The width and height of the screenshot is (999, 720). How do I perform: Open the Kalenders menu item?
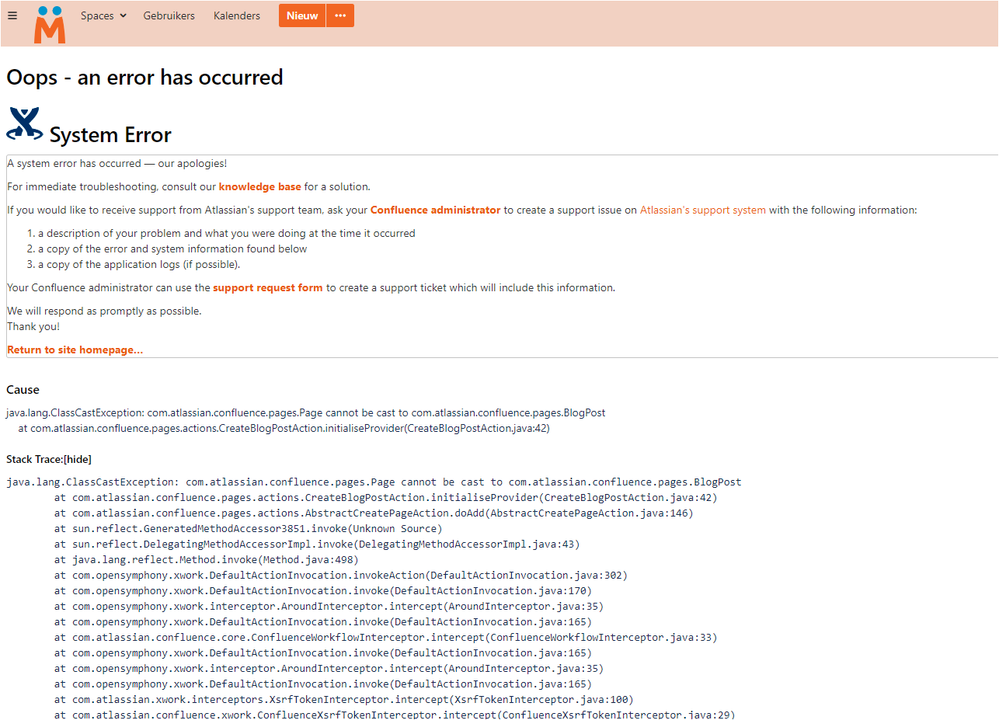coord(236,15)
